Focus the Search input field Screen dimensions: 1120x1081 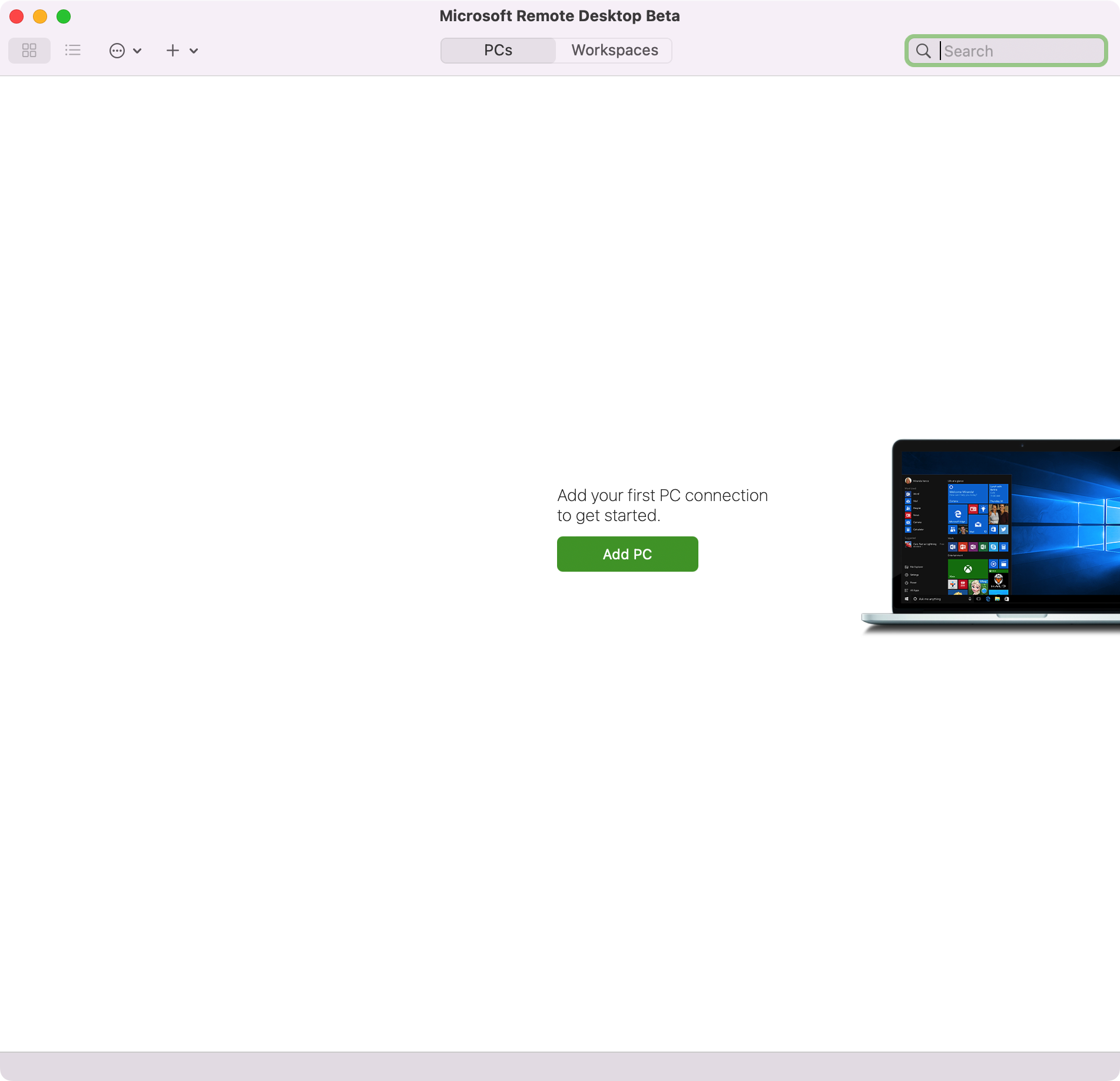point(1006,51)
